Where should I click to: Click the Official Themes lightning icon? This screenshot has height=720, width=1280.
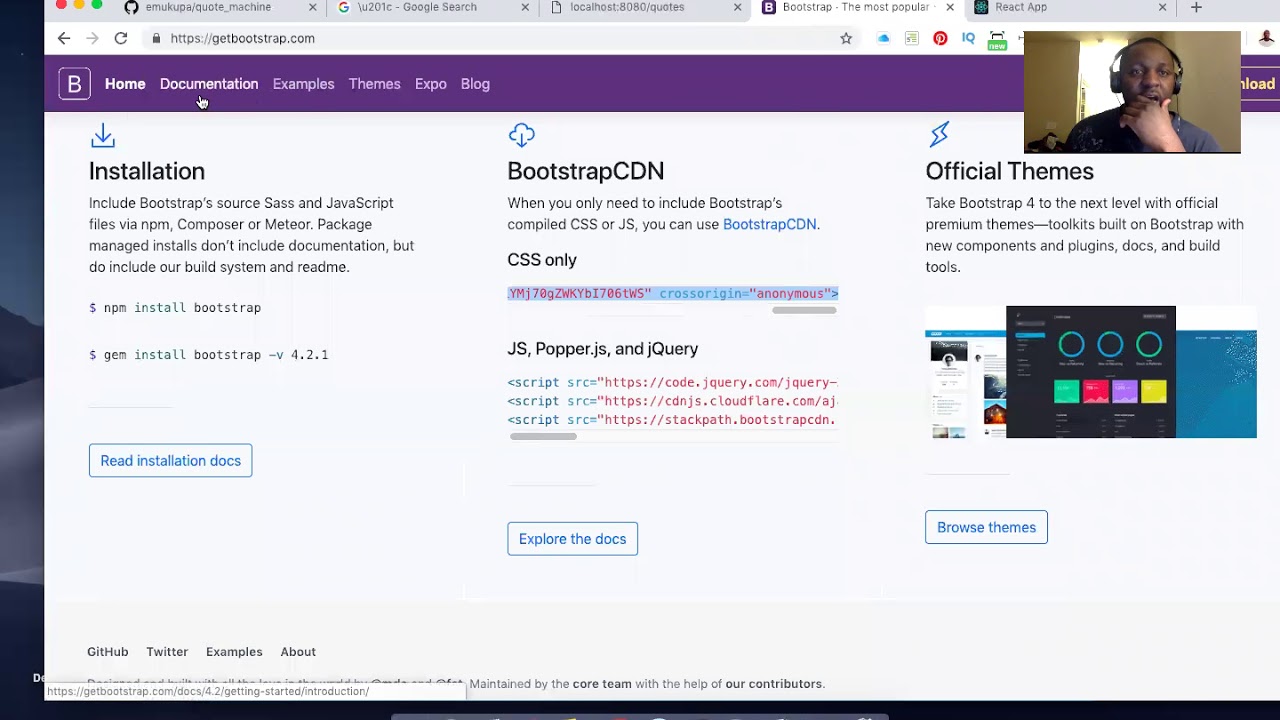[939, 134]
